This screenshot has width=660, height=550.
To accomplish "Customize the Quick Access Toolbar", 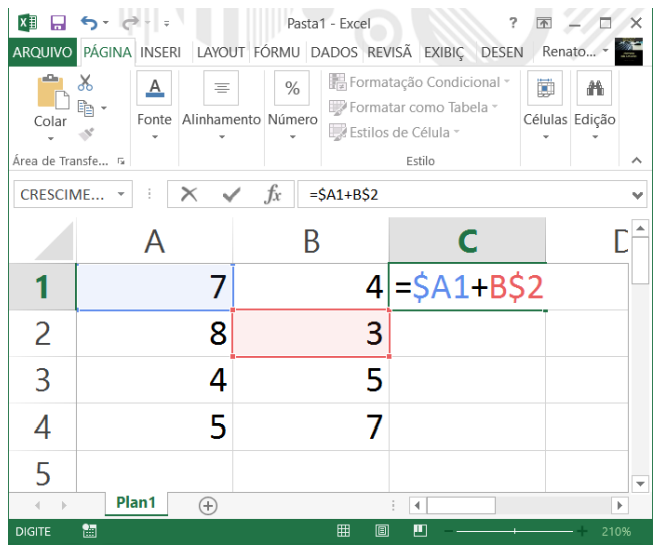I will pyautogui.click(x=167, y=24).
